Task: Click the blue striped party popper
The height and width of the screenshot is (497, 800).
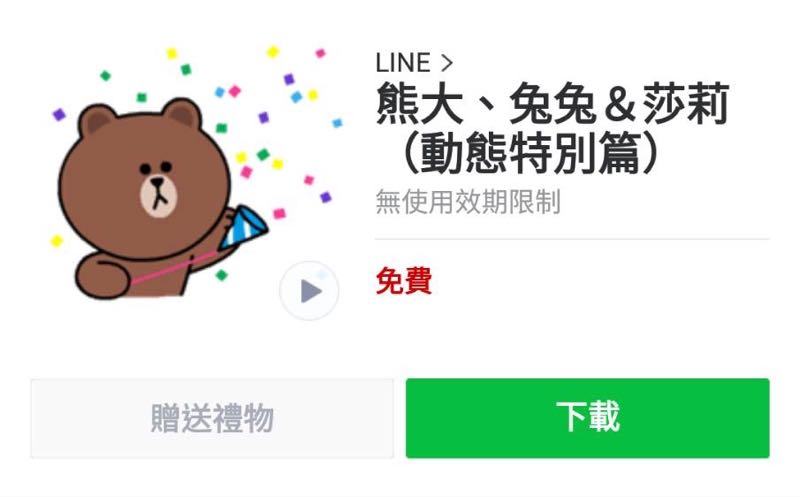Action: (243, 227)
